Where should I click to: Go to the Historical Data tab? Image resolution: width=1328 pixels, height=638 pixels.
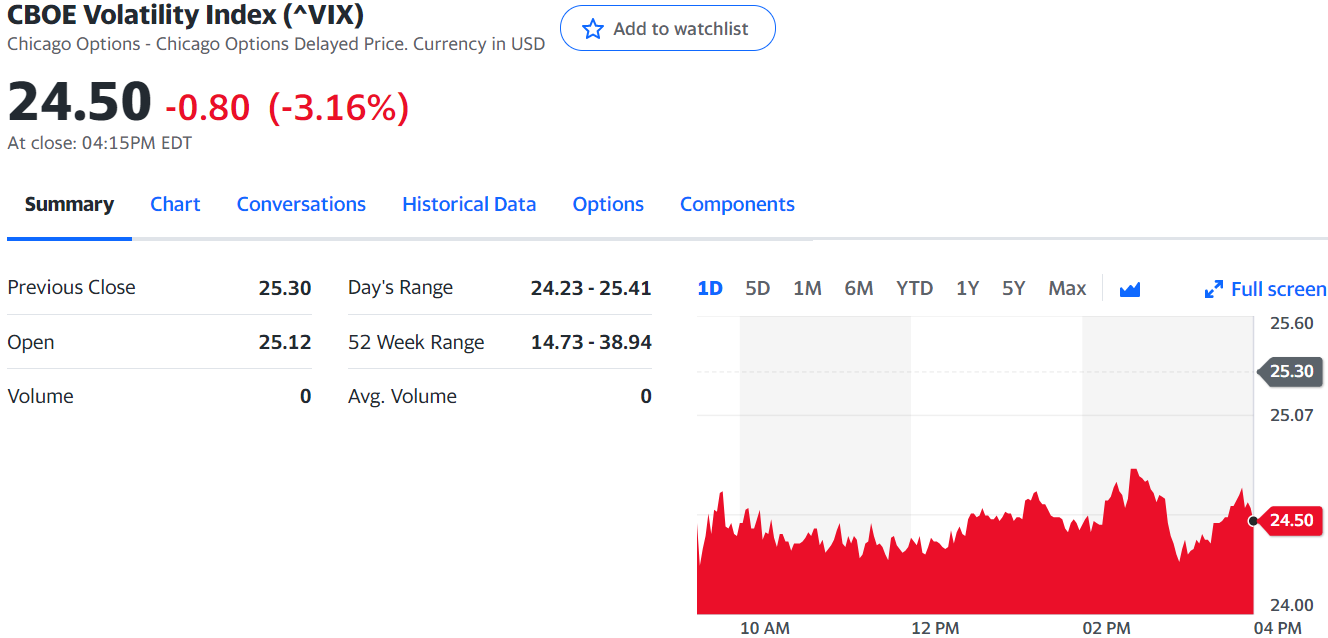469,204
